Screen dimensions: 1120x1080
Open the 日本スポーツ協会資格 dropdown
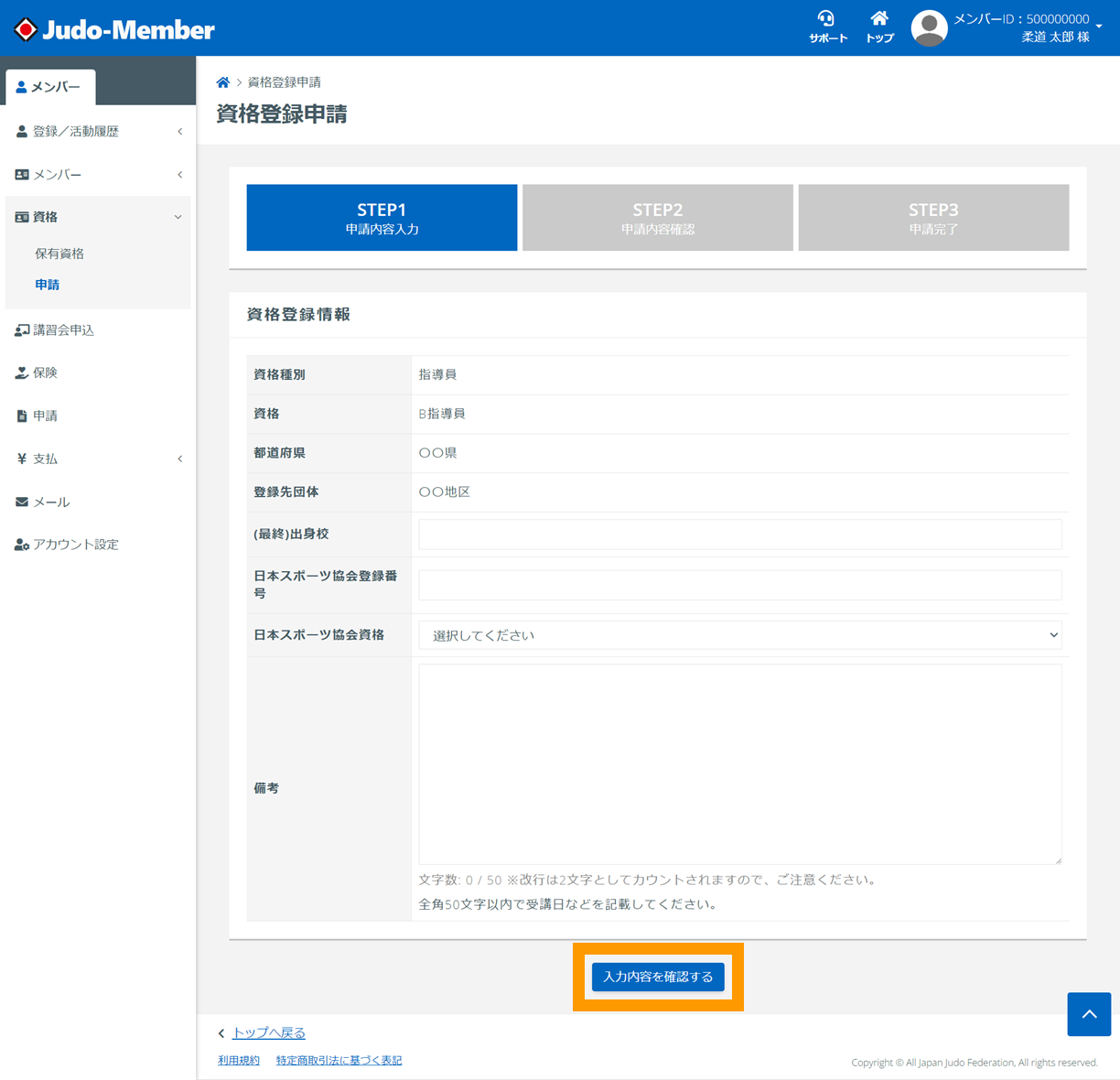pyautogui.click(x=740, y=635)
